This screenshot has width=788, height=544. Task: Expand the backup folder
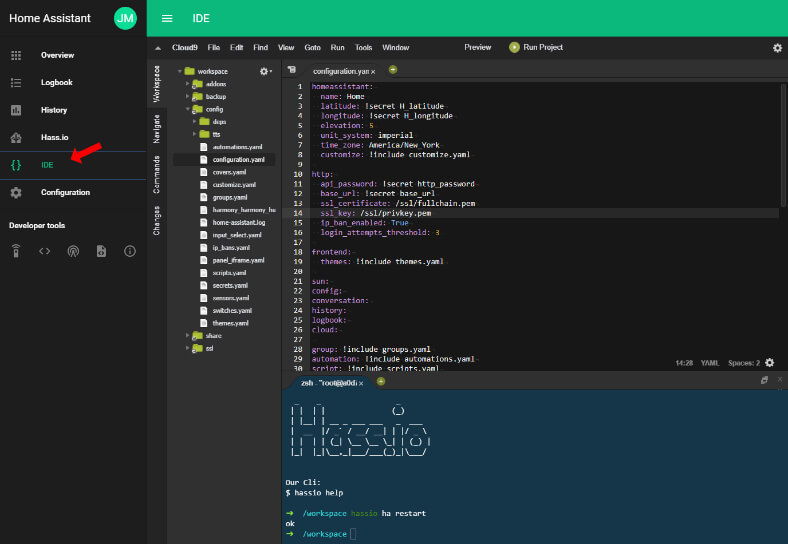tap(187, 97)
